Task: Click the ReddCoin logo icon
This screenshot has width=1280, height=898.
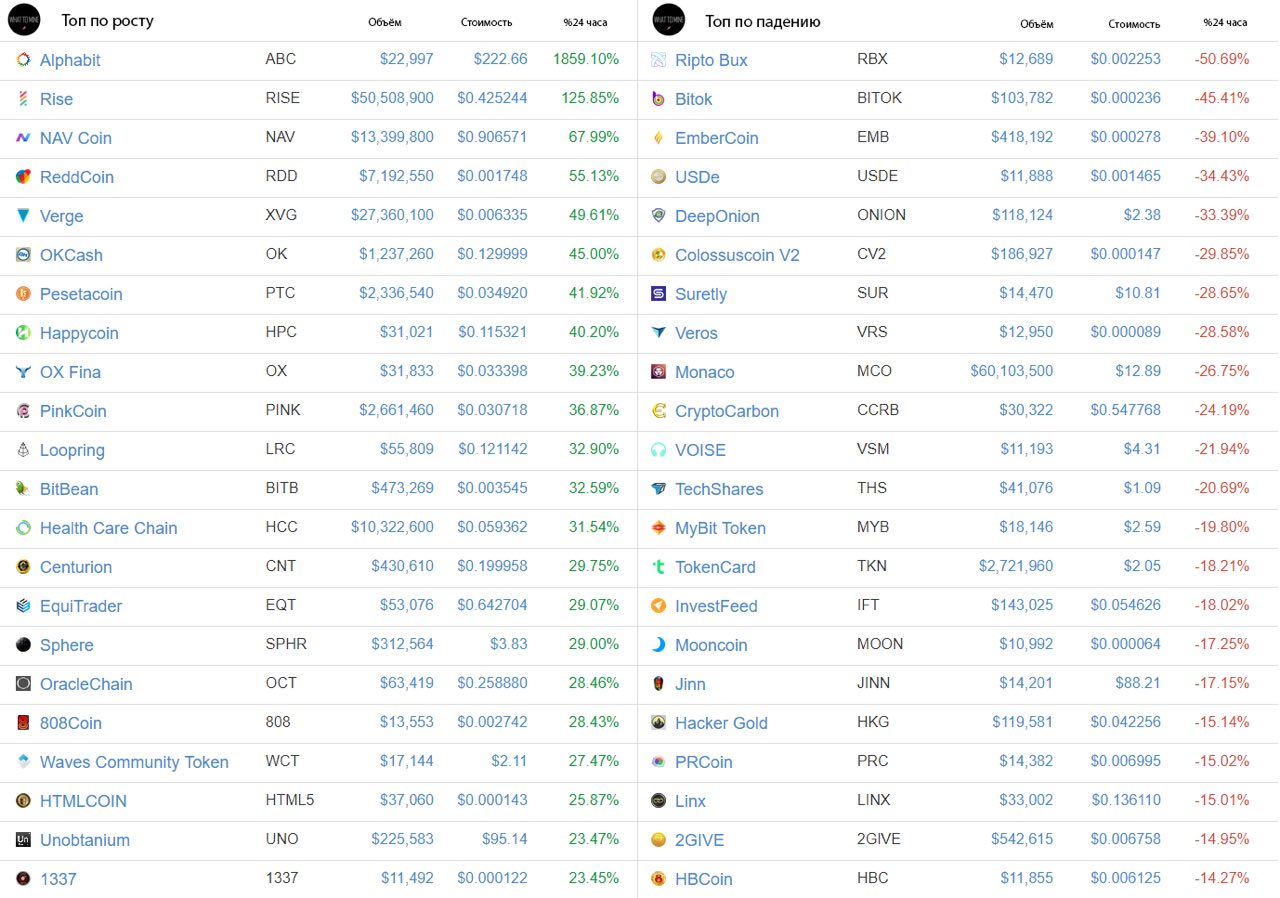Action: click(23, 177)
